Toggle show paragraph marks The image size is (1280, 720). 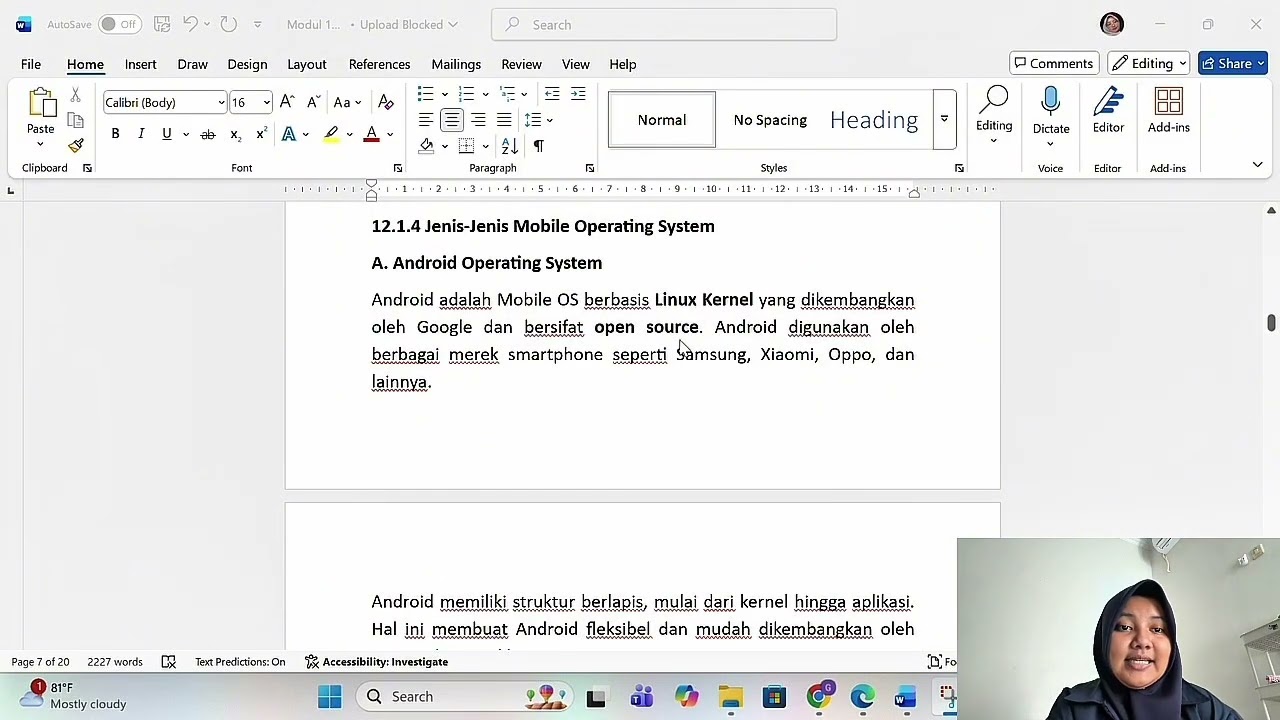tap(538, 146)
